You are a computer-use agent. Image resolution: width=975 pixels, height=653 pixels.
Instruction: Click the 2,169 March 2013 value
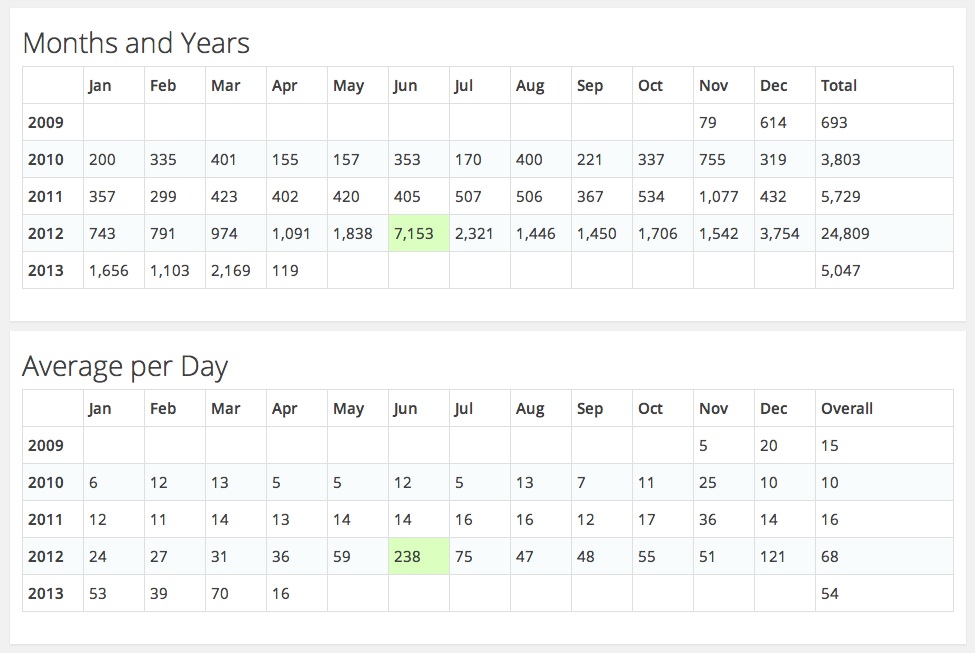(231, 271)
